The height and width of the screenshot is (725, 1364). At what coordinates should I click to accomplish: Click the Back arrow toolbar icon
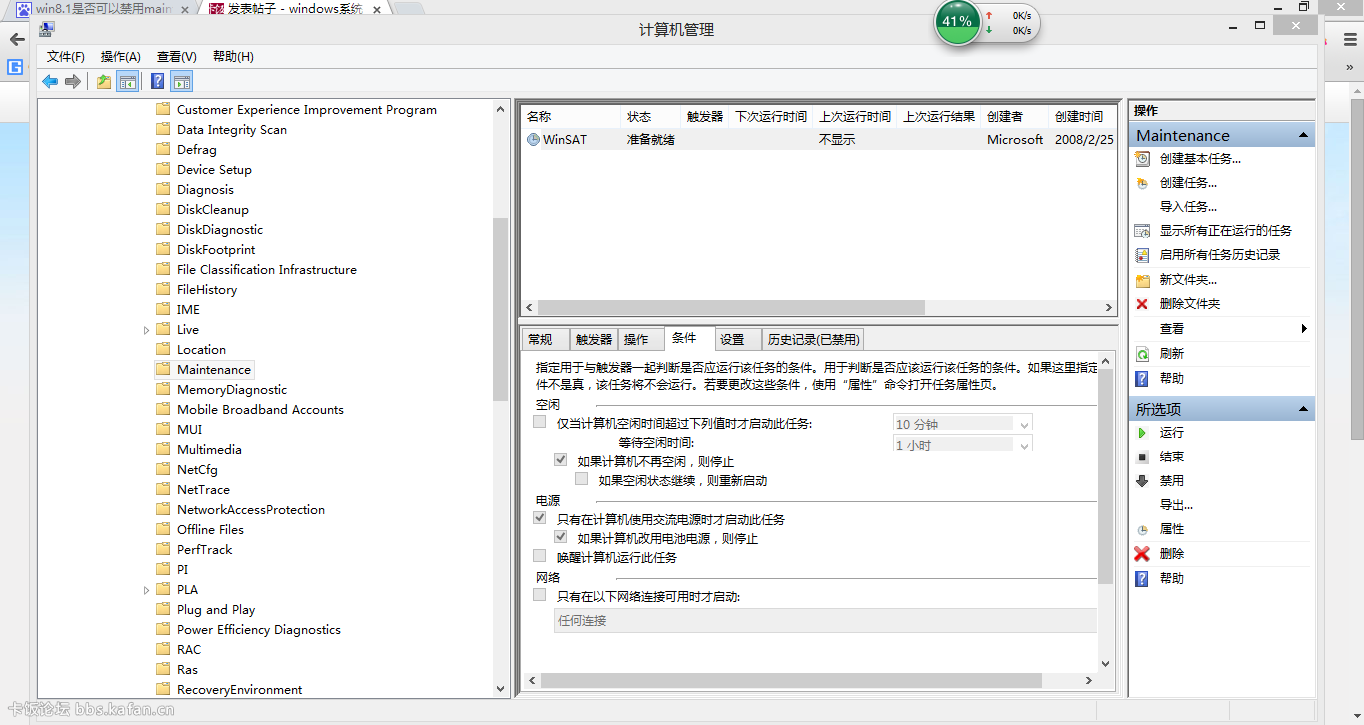point(49,82)
